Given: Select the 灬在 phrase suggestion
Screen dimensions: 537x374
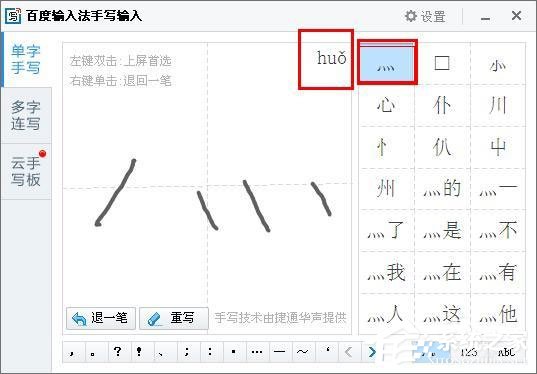Looking at the screenshot, I should point(442,272).
